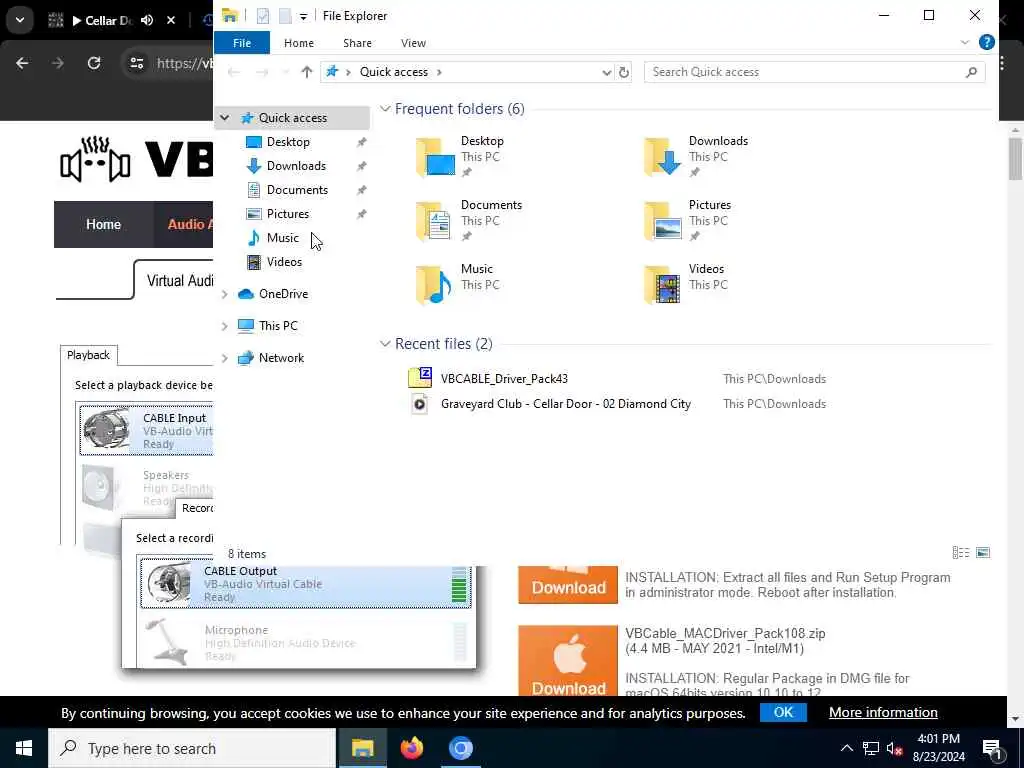Viewport: 1024px width, 768px height.
Task: Accept cookies with OK button
Action: click(783, 712)
